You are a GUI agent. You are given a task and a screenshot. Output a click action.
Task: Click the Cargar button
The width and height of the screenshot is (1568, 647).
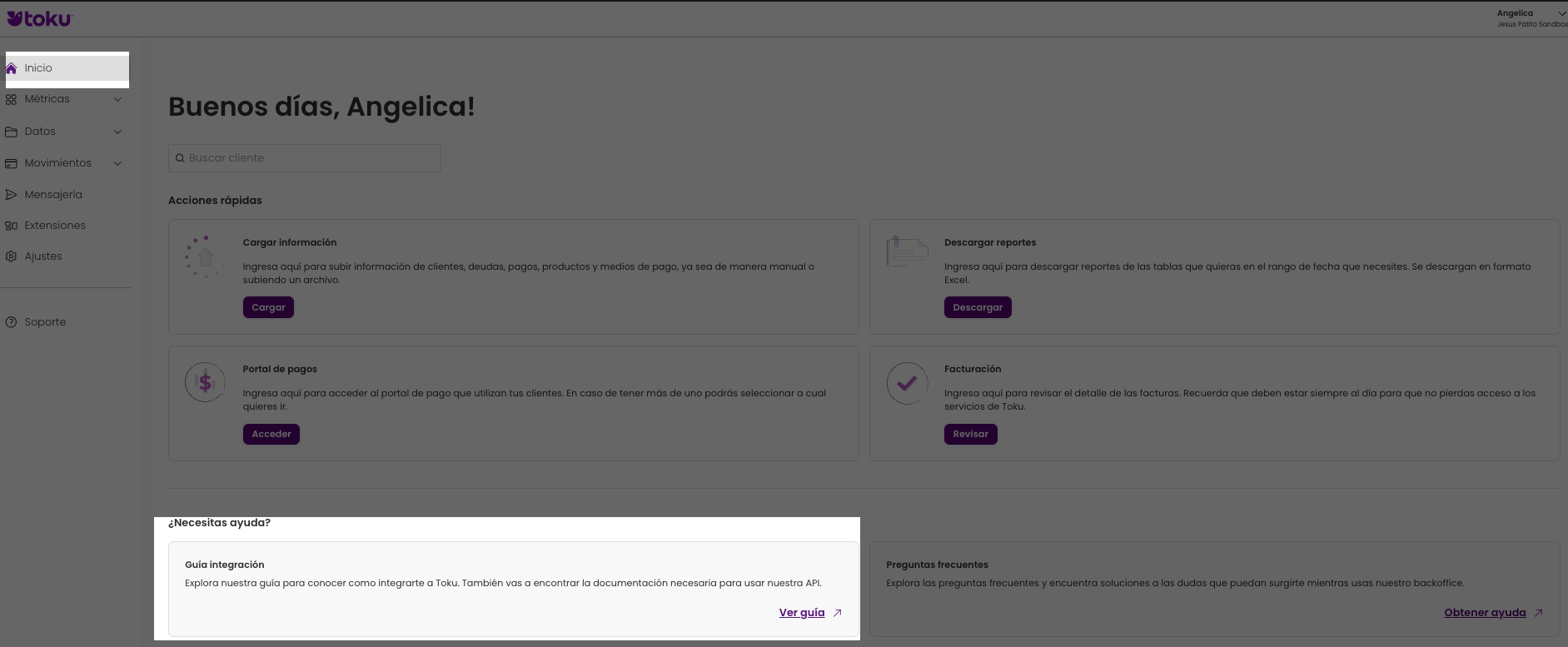tap(268, 307)
